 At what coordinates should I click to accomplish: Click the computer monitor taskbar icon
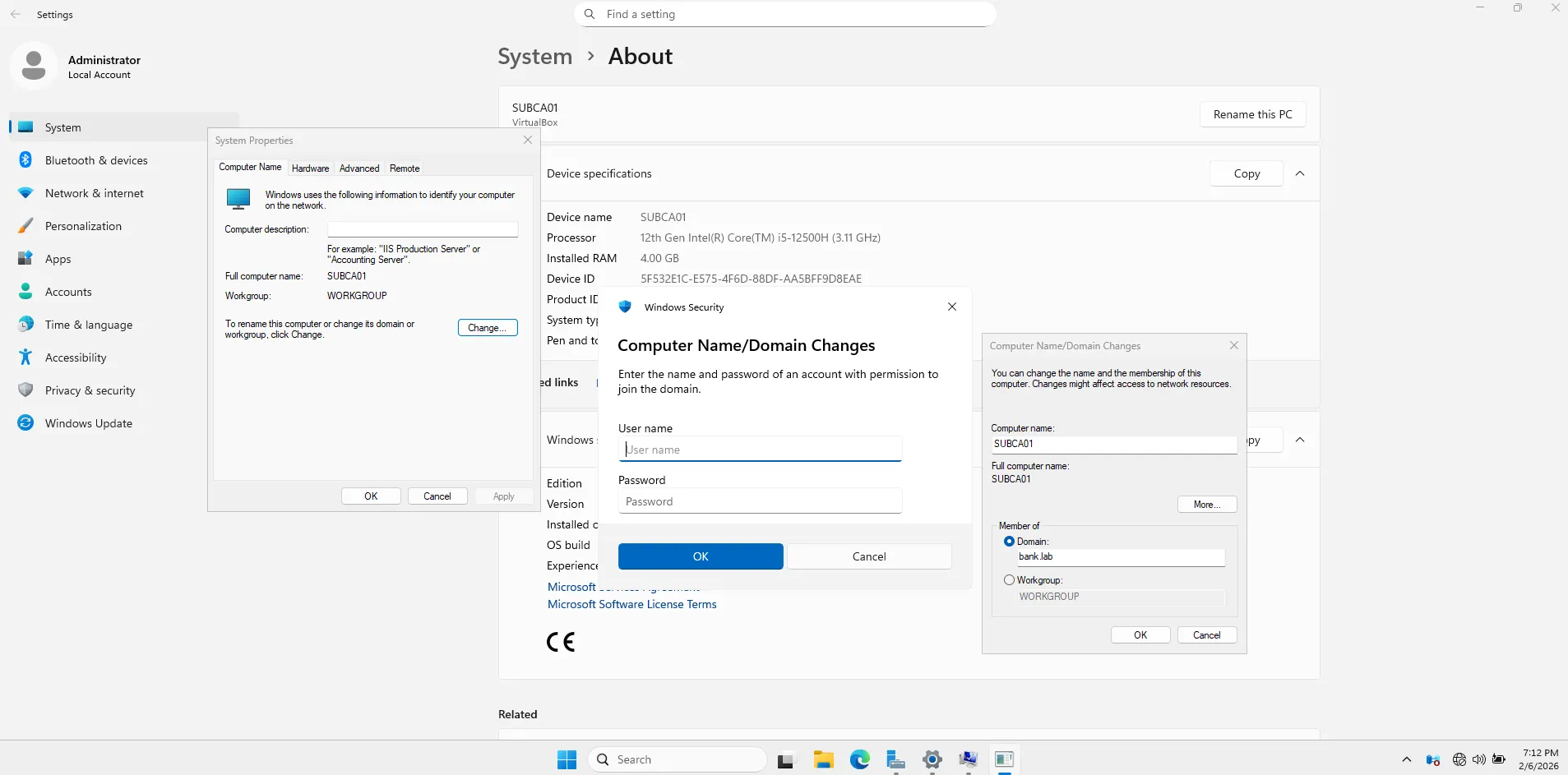969,759
